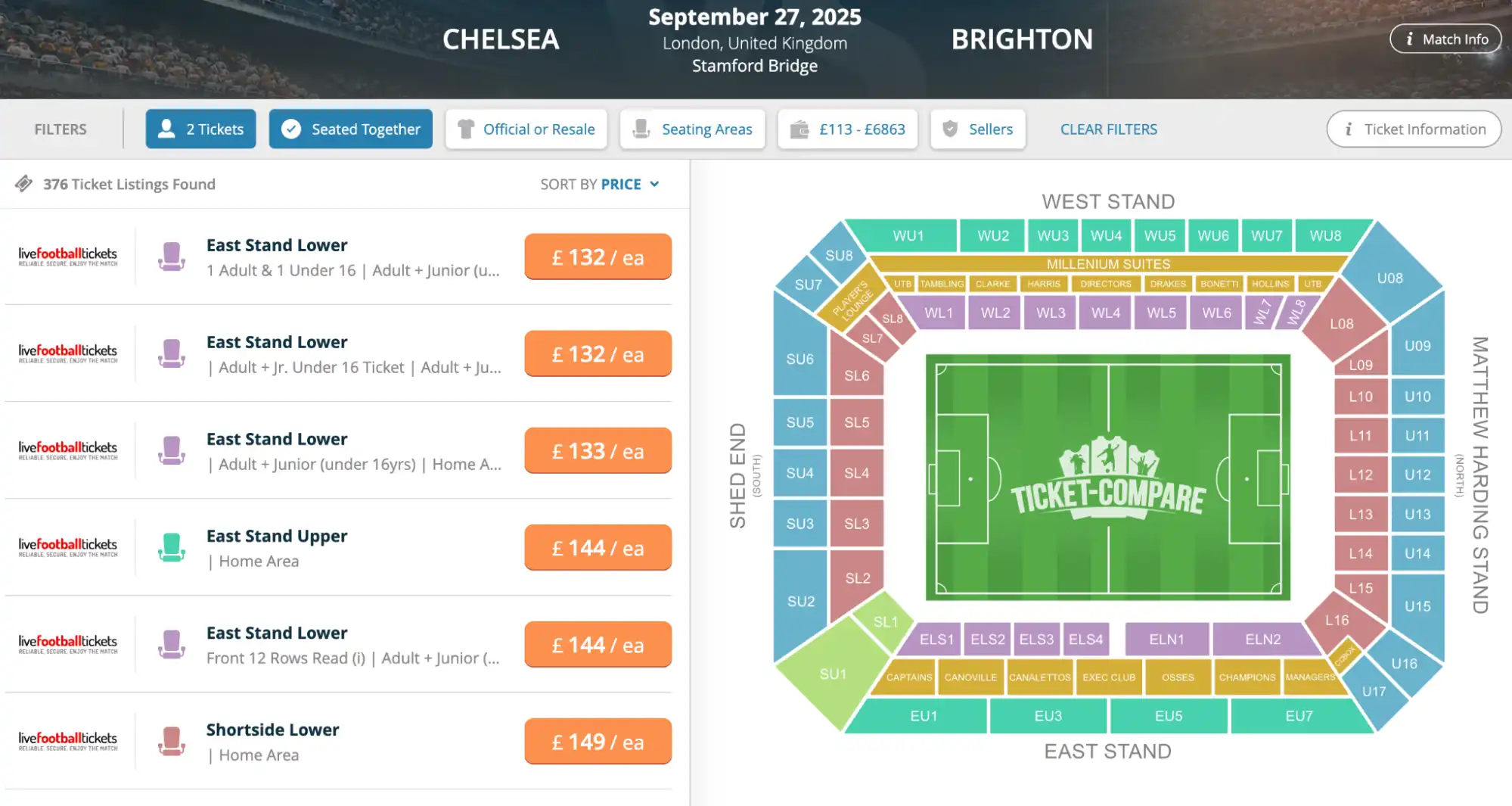Expand the Seating Areas filter options
The image size is (1512, 806).
[x=692, y=129]
